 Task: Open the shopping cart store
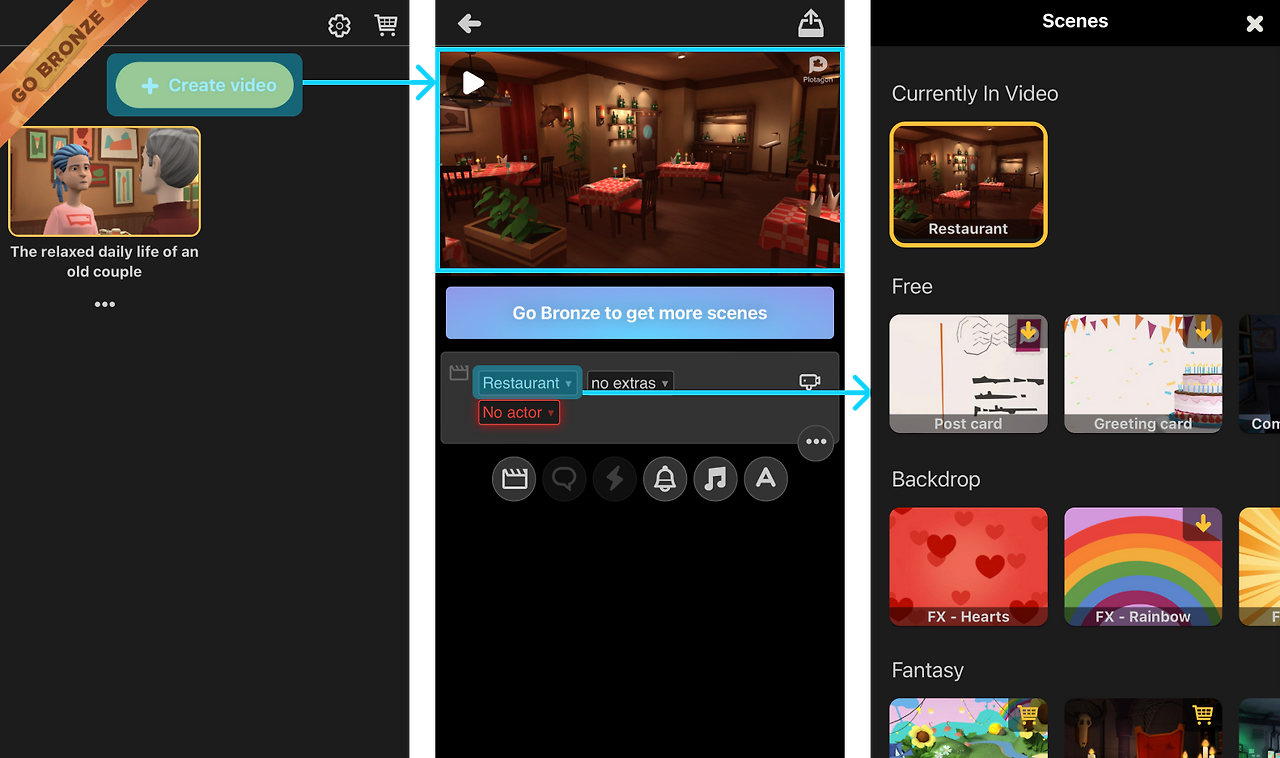tap(386, 25)
